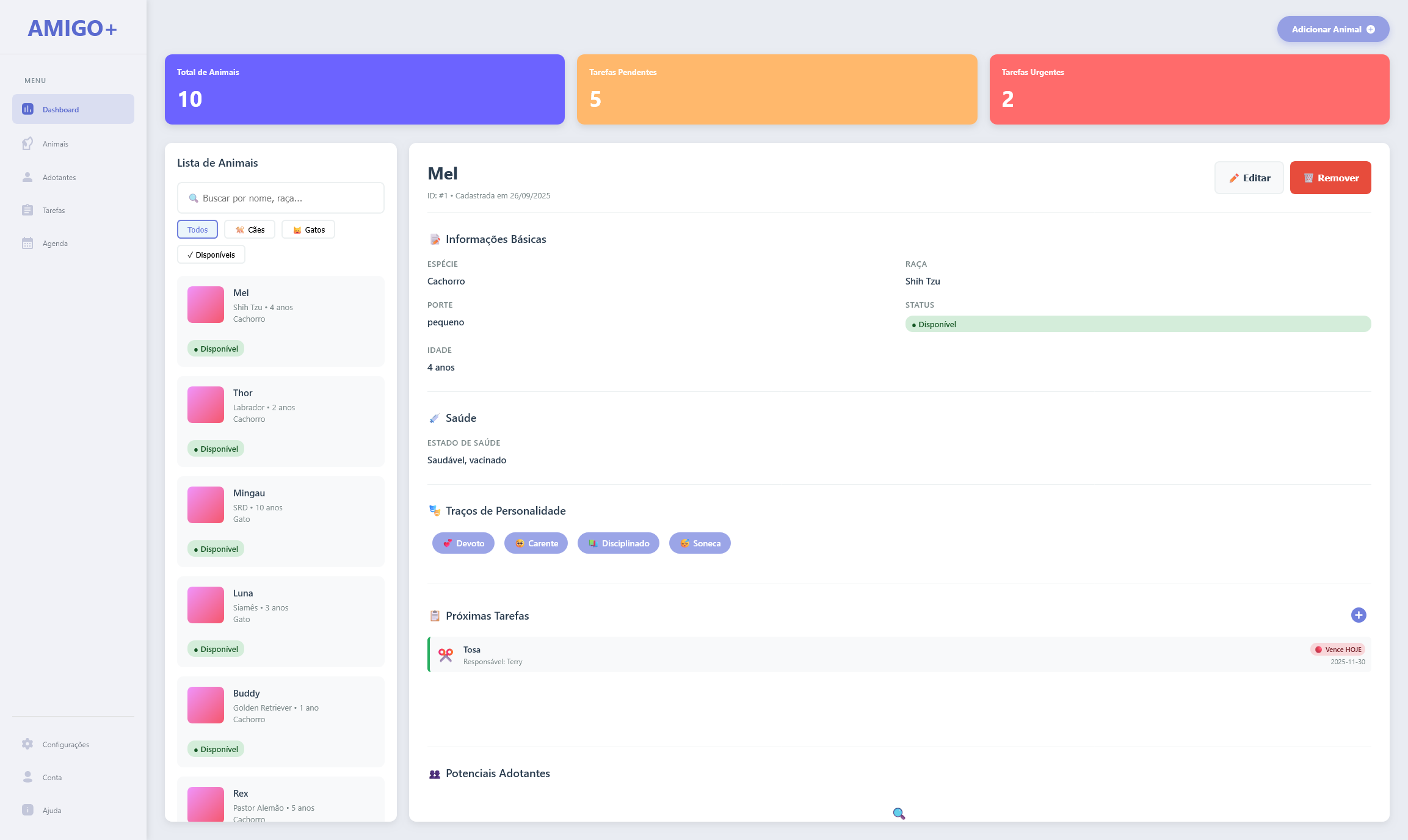Screen dimensions: 1408x840
Task: Open the Configurações gear icon
Action: click(x=27, y=744)
